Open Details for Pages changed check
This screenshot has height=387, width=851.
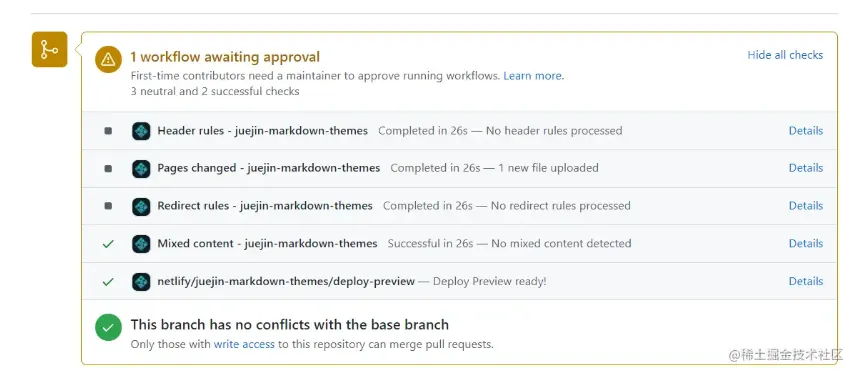(x=805, y=168)
